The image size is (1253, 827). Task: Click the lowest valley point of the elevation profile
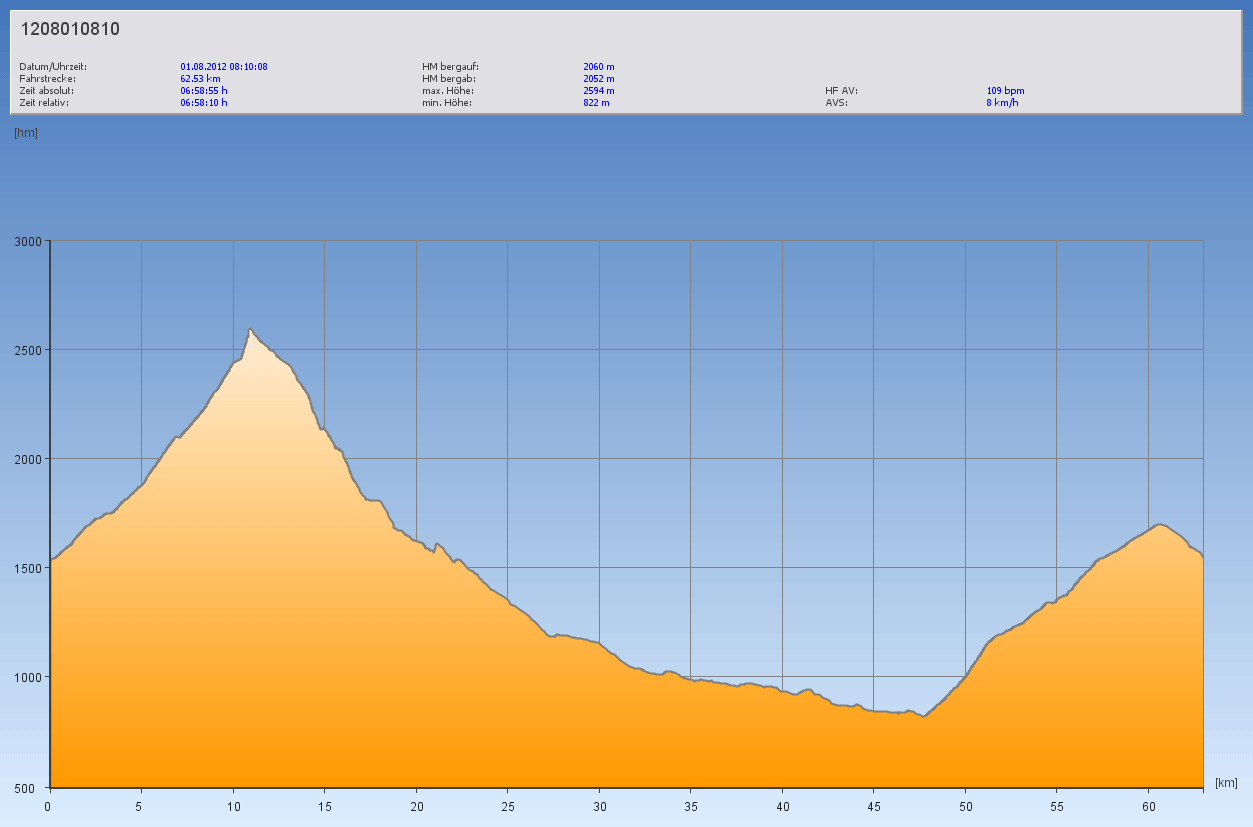(925, 716)
